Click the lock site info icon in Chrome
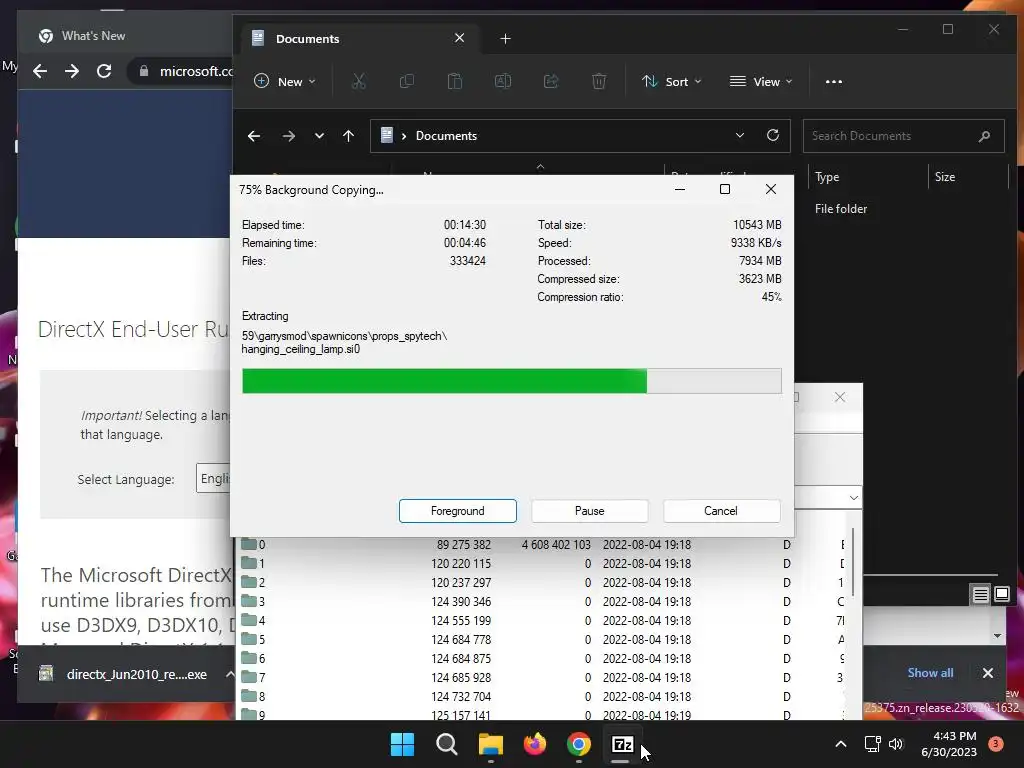The image size is (1024, 768). [144, 71]
